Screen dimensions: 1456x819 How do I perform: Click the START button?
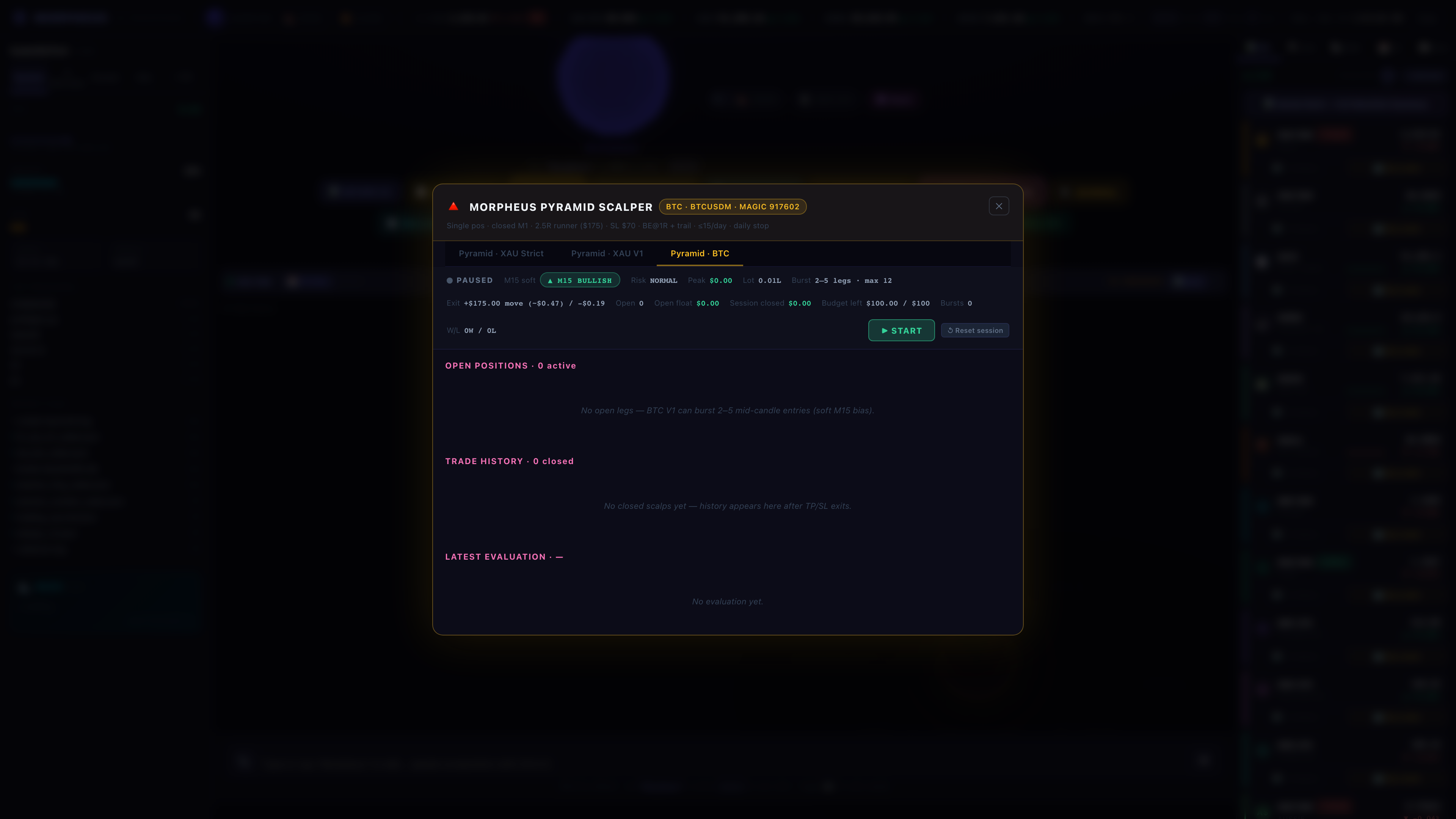coord(901,331)
